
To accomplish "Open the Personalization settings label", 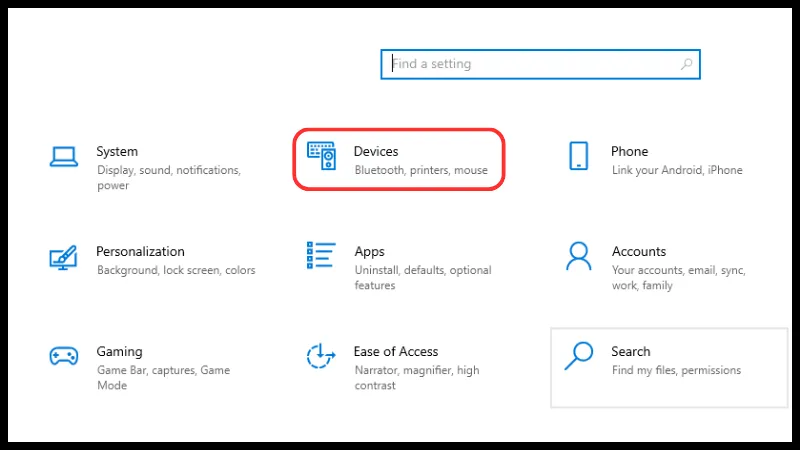I will 140,251.
